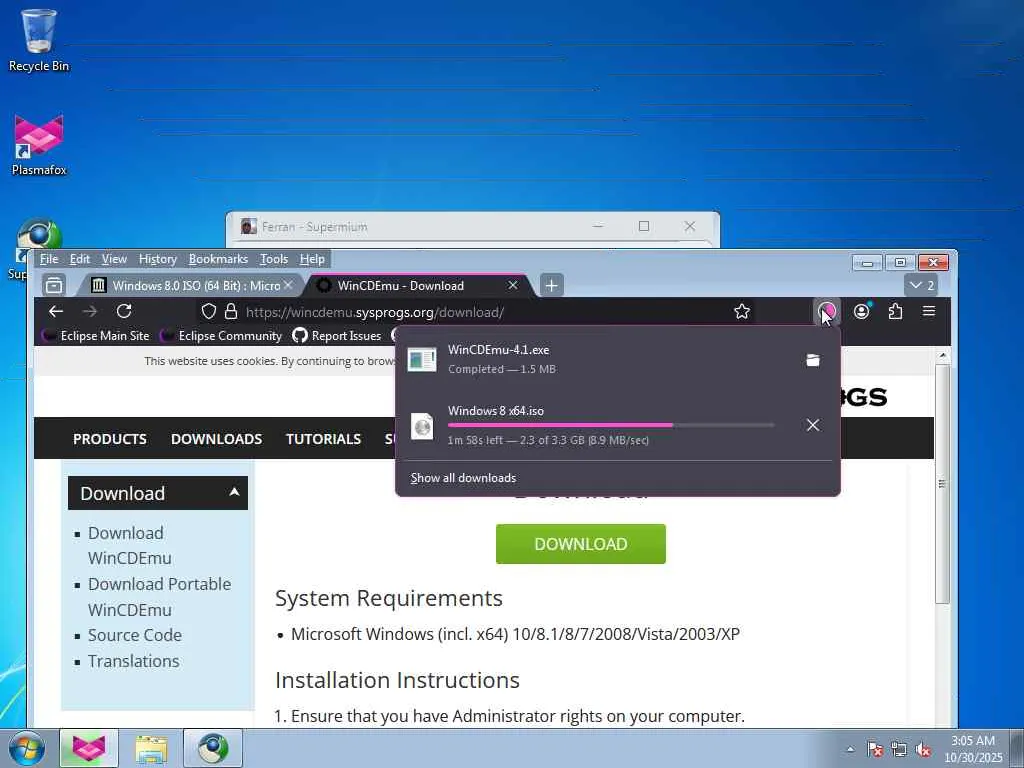
Task: Open the account profile icon
Action: point(862,312)
